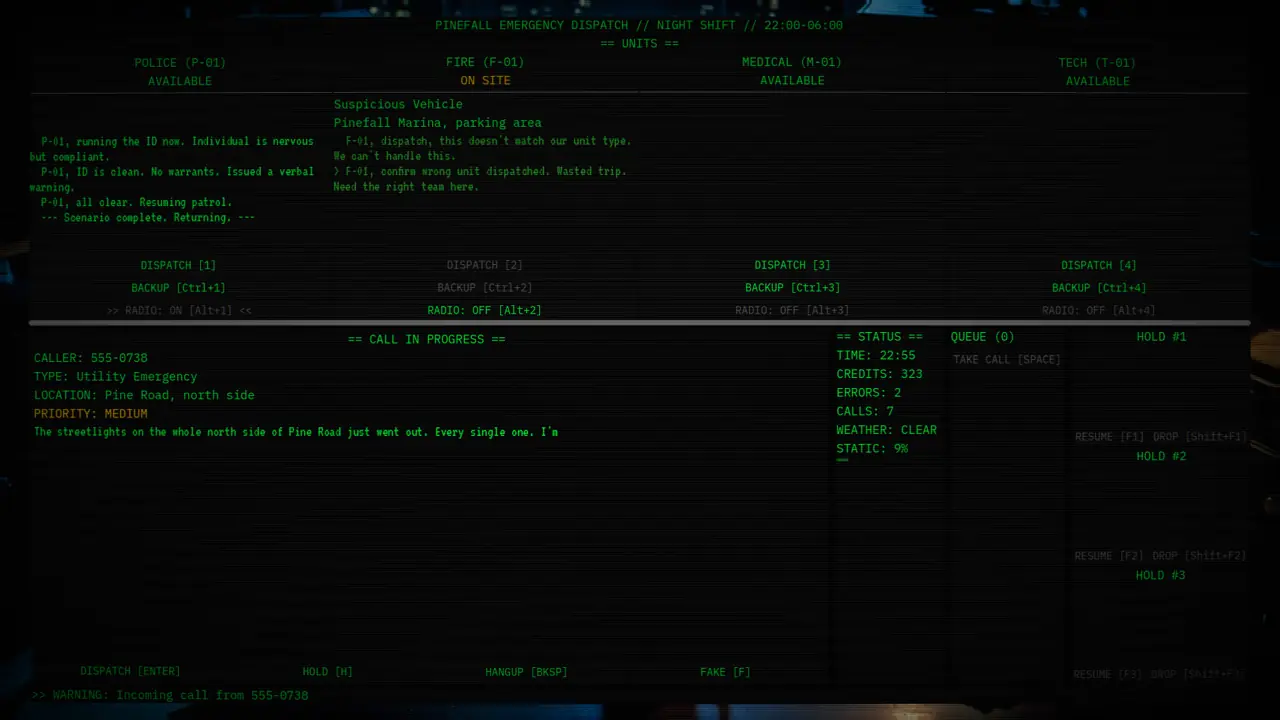Click the PRIORITY: MEDIUM line
The height and width of the screenshot is (720, 1280).
tap(91, 414)
